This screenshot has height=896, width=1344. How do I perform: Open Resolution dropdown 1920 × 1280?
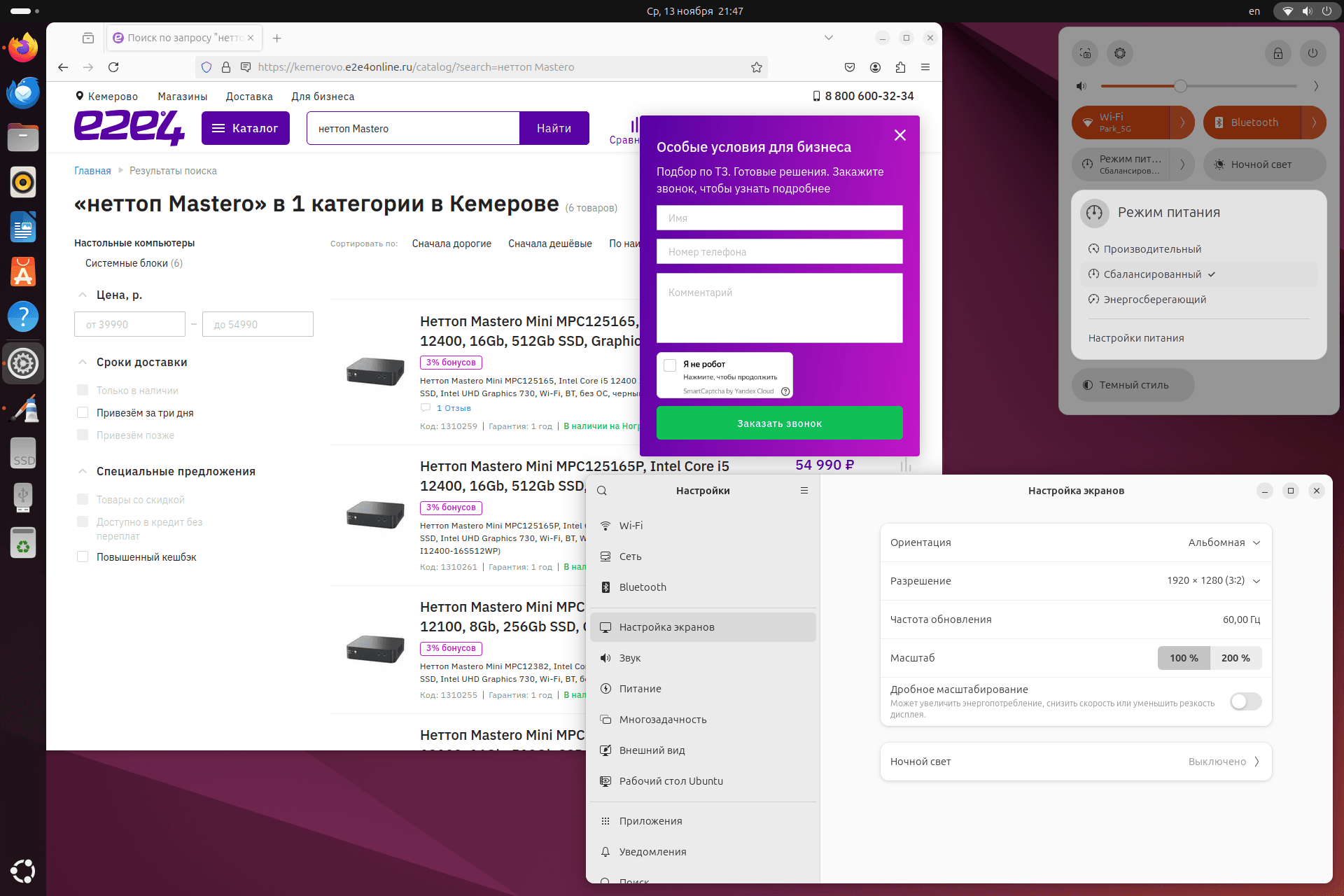1076,581
